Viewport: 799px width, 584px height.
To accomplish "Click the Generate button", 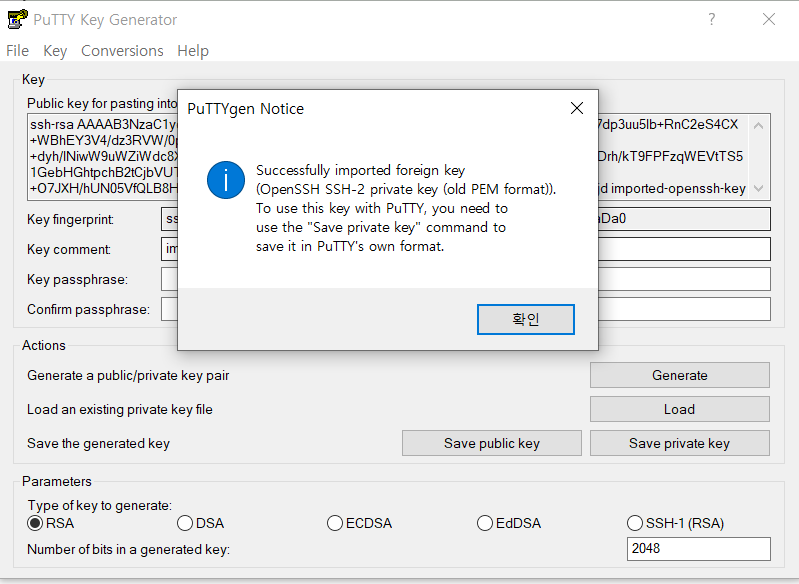I will pyautogui.click(x=679, y=375).
